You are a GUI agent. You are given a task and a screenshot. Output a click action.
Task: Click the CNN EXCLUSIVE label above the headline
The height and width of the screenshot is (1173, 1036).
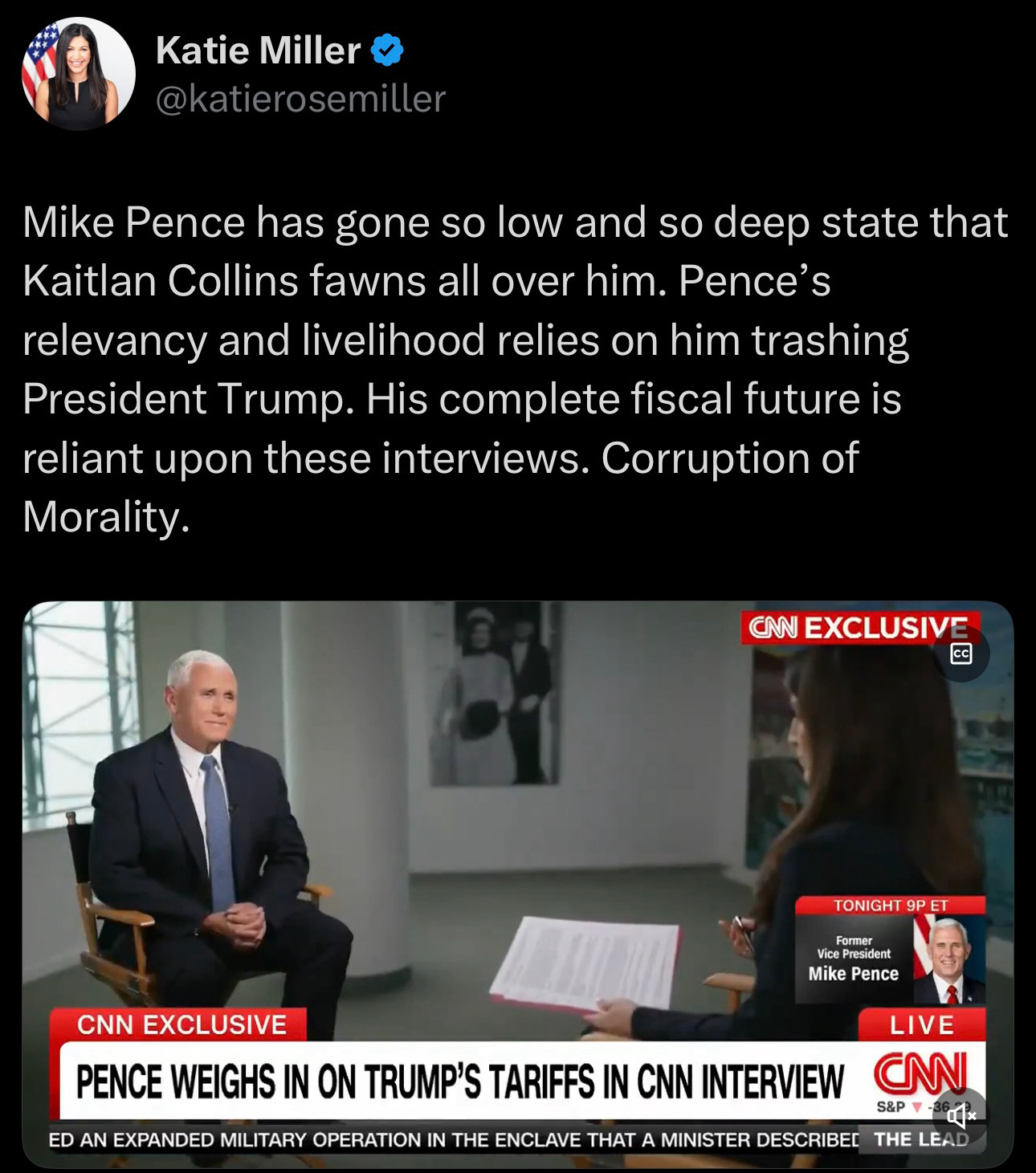coord(182,1024)
